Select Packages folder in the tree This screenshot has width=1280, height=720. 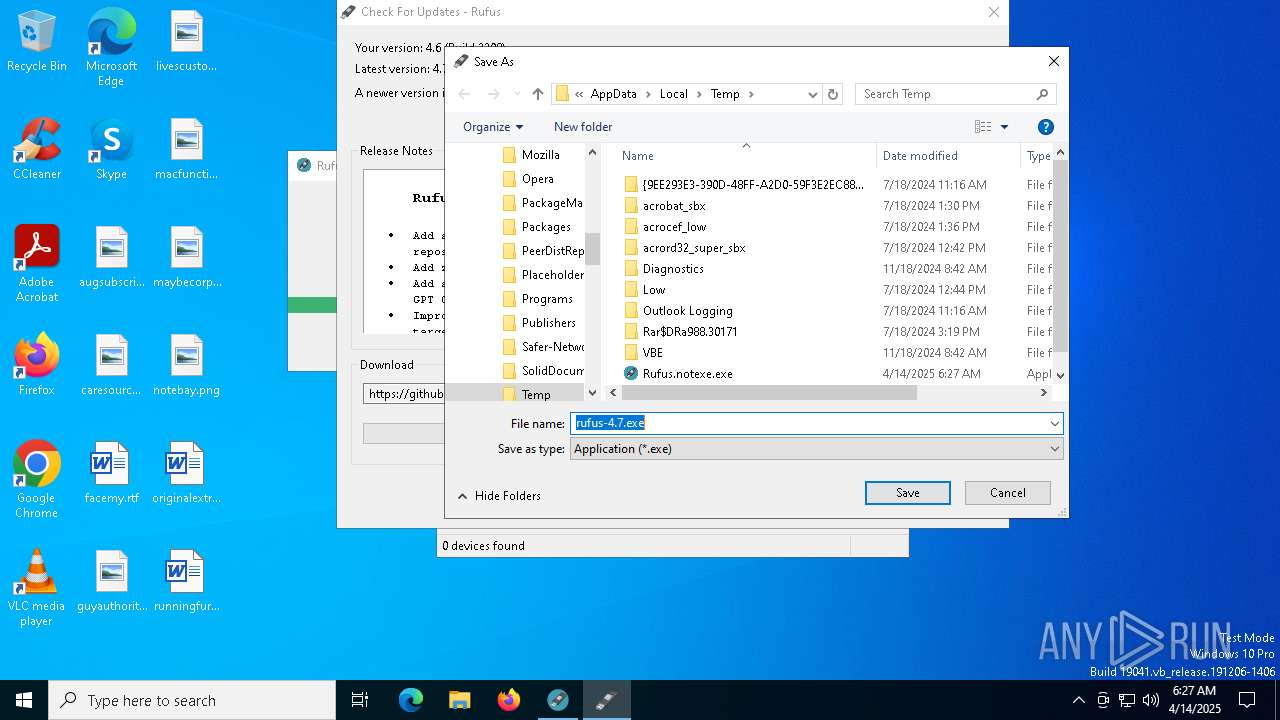[546, 227]
